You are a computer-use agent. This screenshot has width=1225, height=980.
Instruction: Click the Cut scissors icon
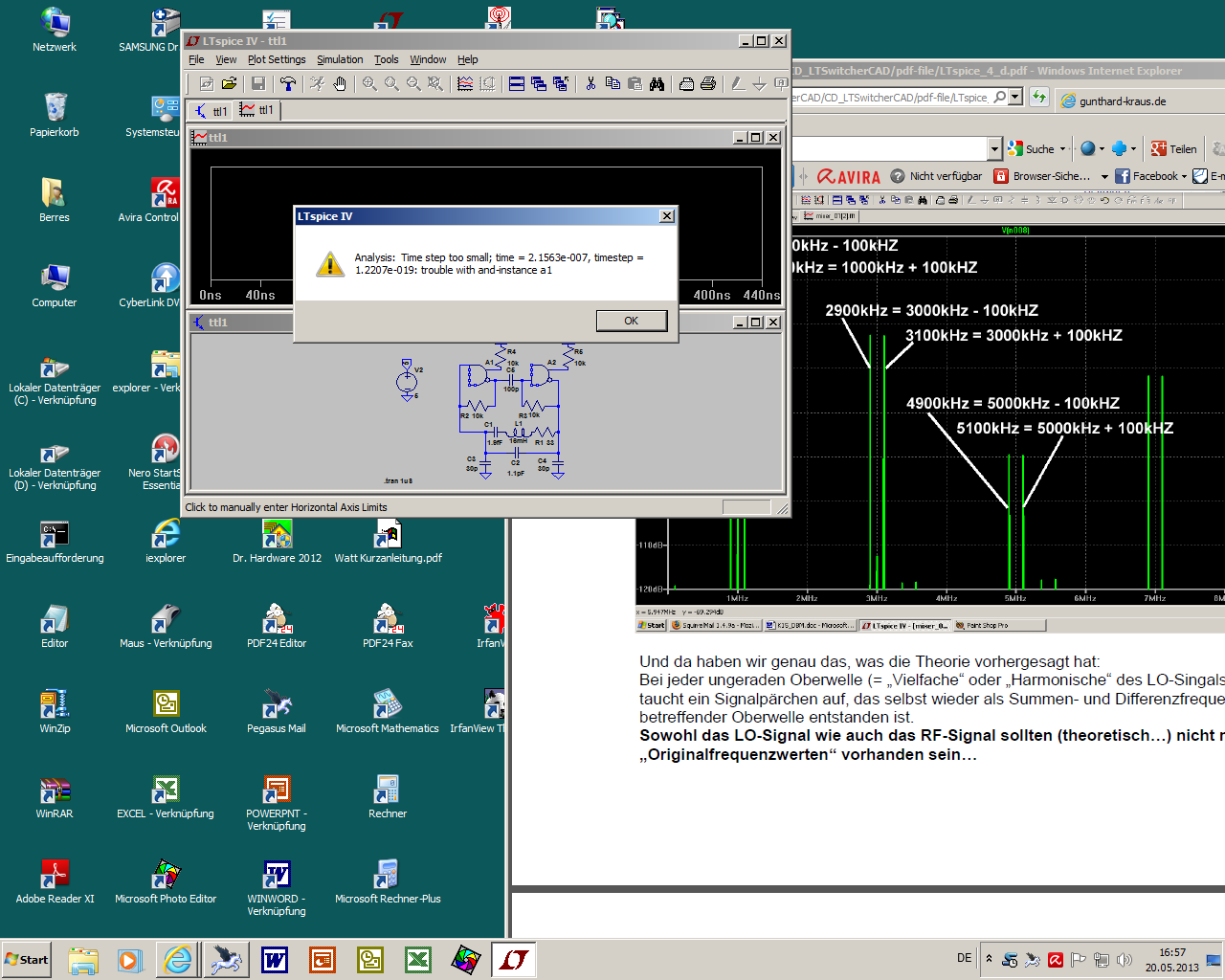(x=590, y=84)
